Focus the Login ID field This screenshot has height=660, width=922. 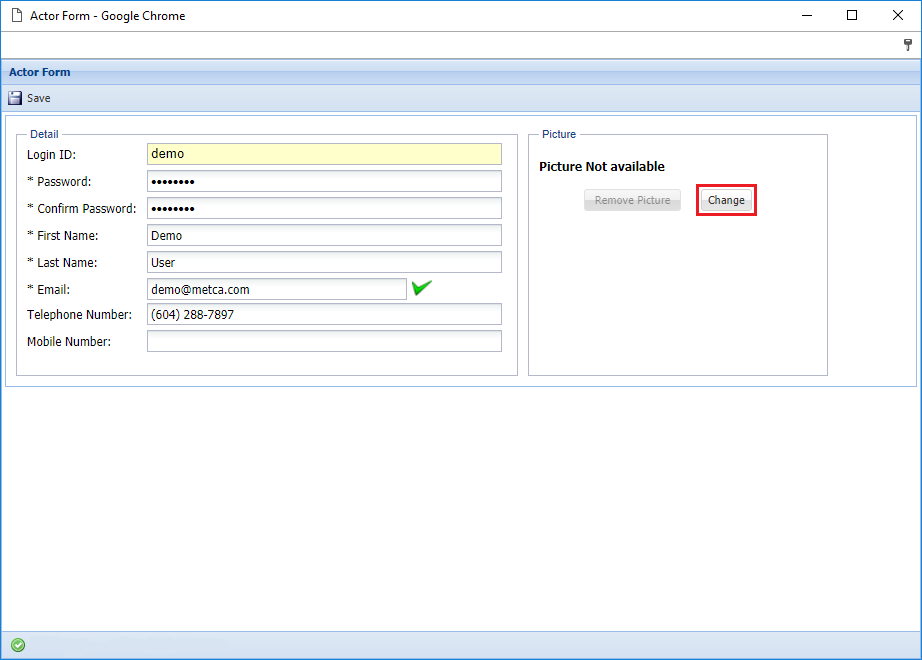click(x=324, y=154)
